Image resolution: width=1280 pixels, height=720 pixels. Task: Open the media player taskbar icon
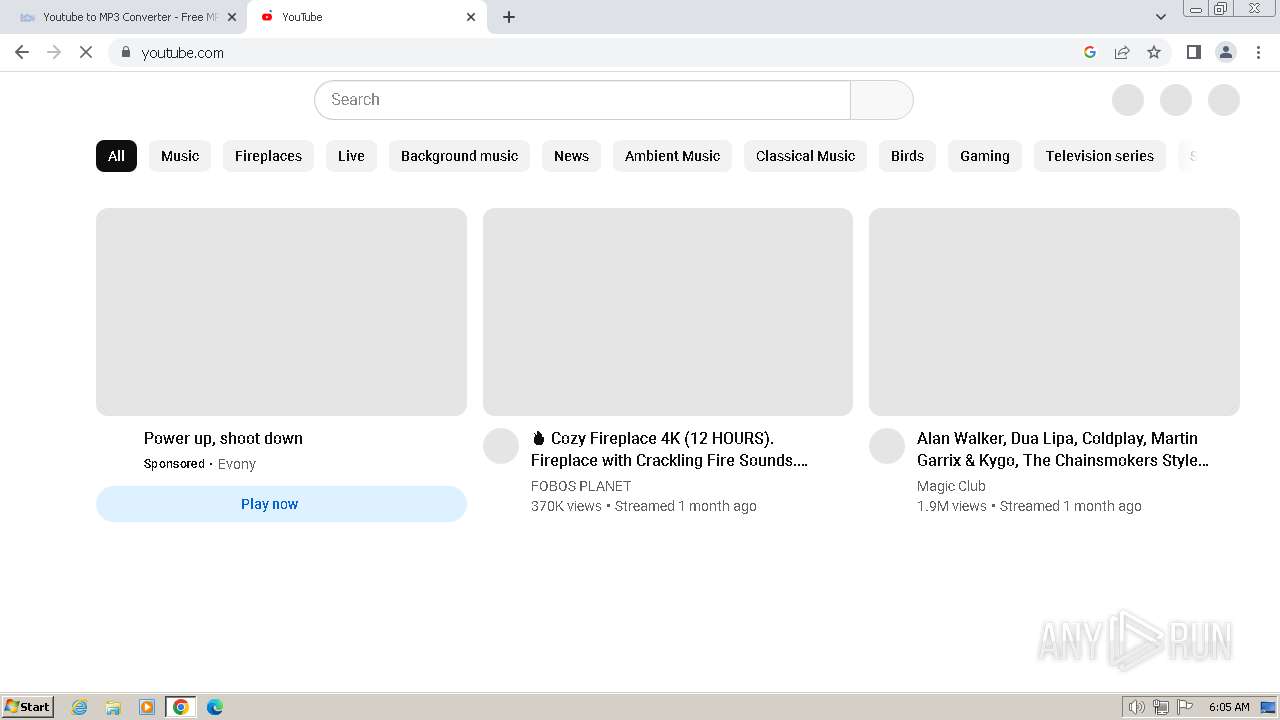(x=147, y=707)
